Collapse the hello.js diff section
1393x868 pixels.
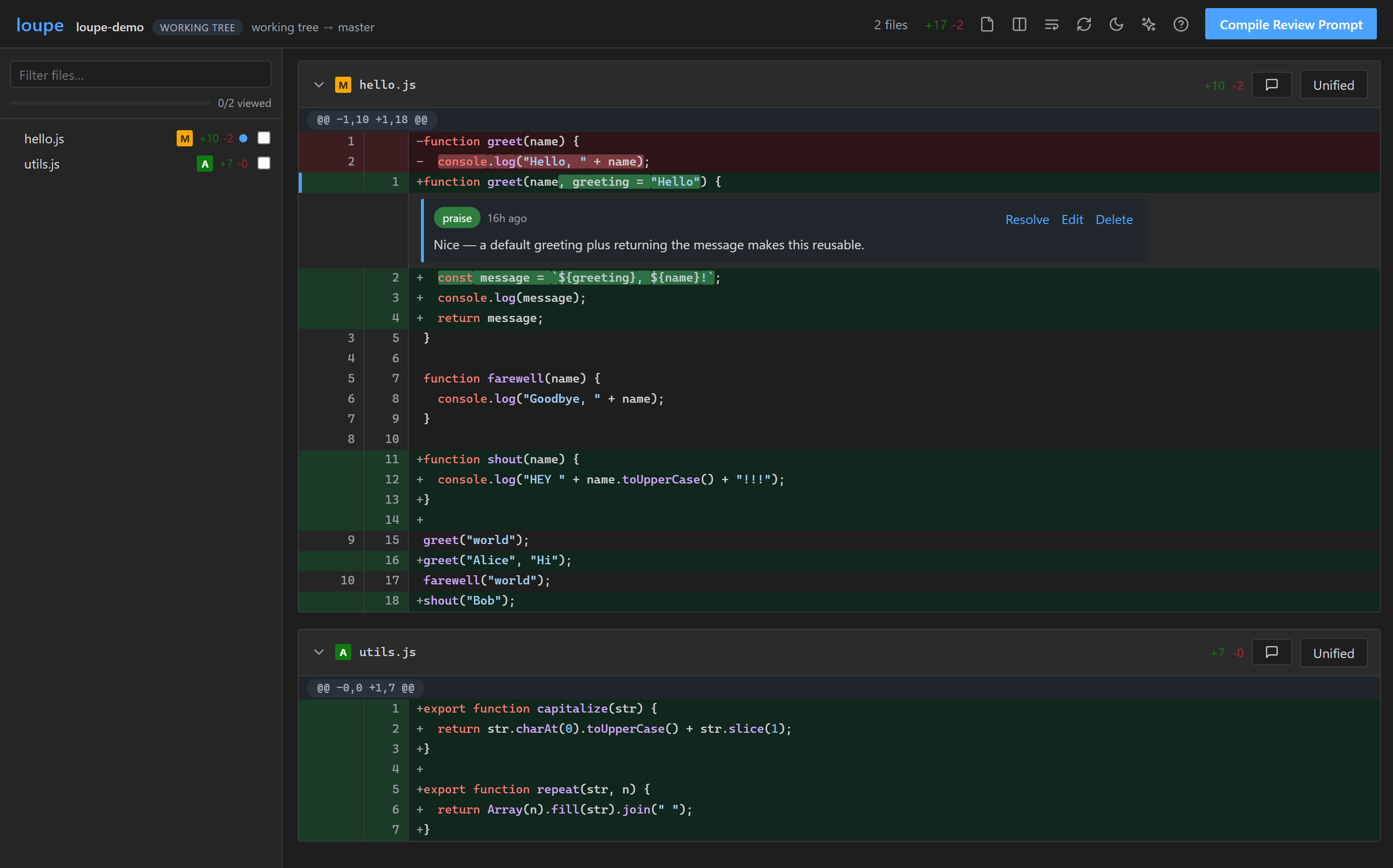click(x=318, y=85)
